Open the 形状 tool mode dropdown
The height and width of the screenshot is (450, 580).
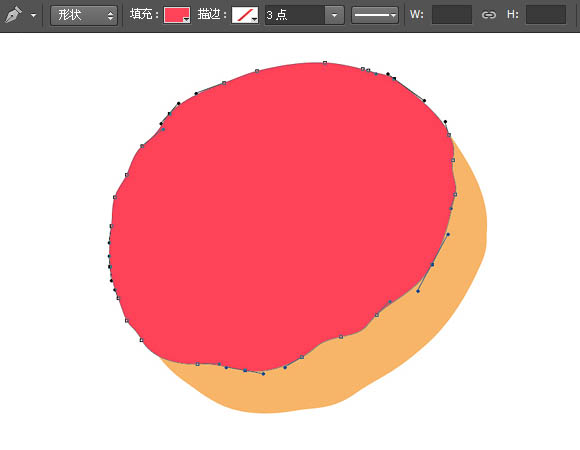84,15
